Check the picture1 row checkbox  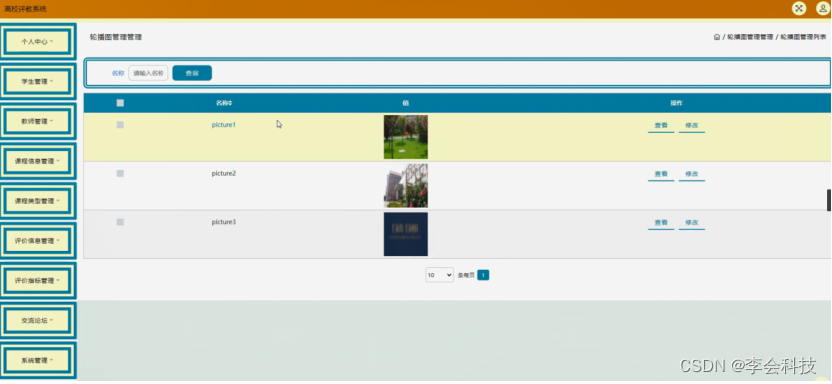point(120,125)
